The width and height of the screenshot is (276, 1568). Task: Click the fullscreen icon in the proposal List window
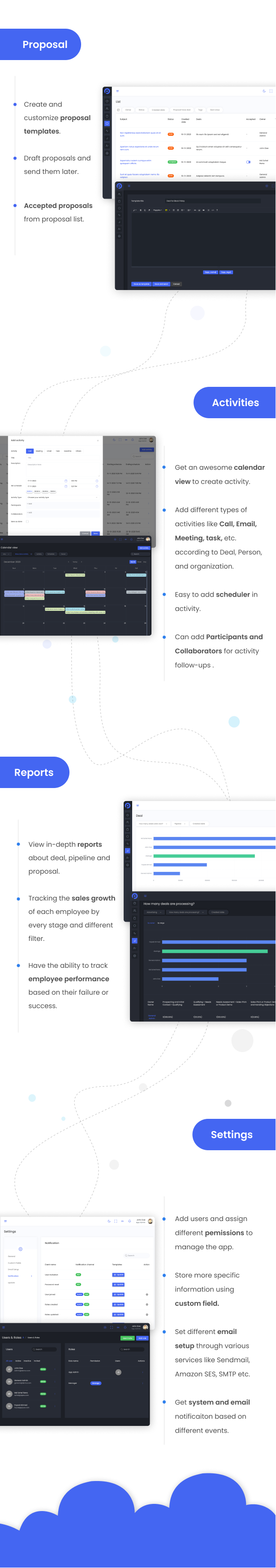click(x=271, y=91)
